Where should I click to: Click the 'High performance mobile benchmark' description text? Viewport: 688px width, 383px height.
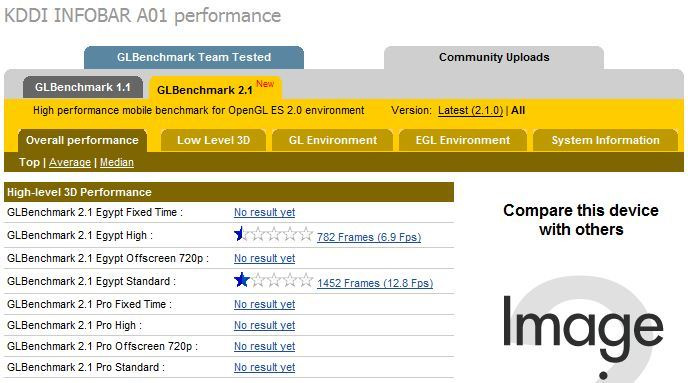click(x=198, y=111)
